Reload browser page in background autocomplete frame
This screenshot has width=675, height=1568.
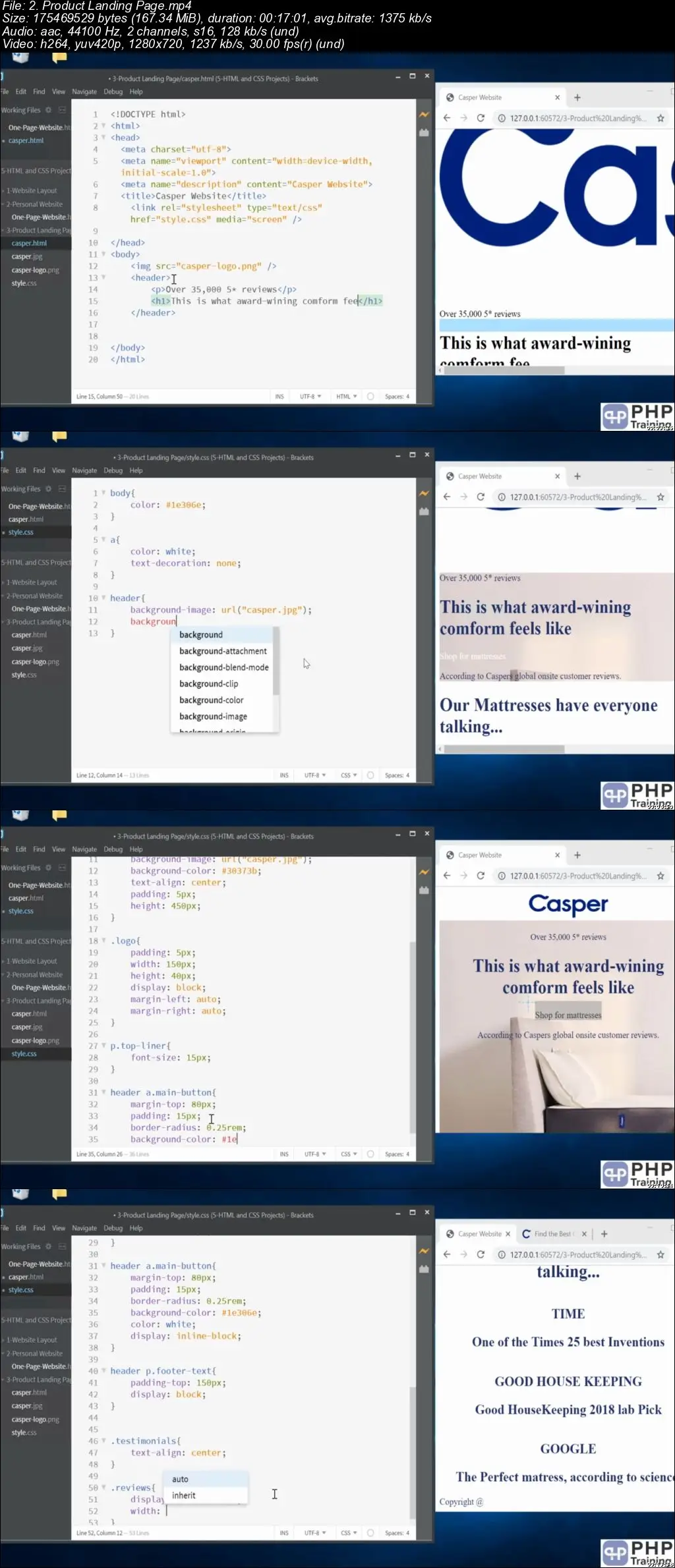pos(481,497)
